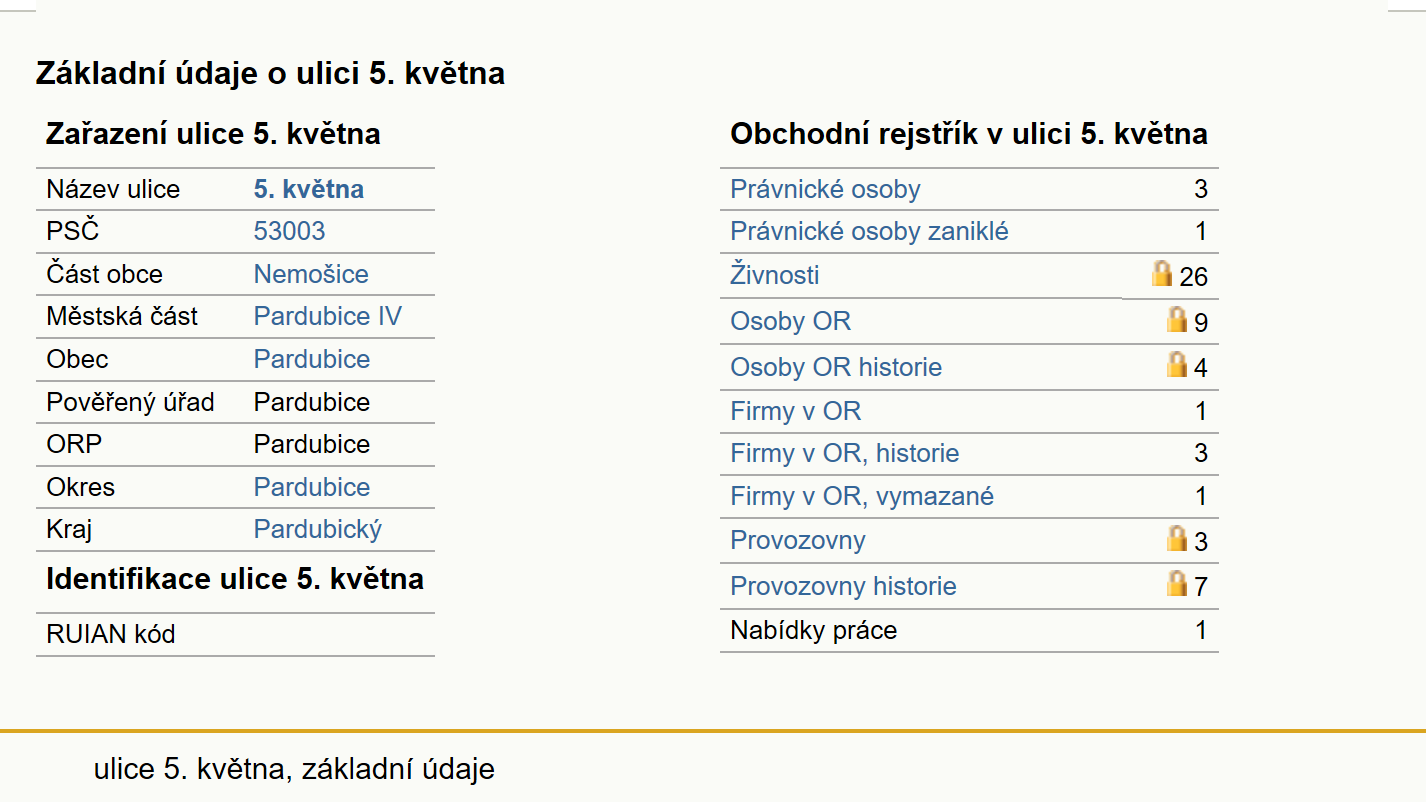
Task: Open Právnické osoby zaniklé link
Action: click(869, 232)
